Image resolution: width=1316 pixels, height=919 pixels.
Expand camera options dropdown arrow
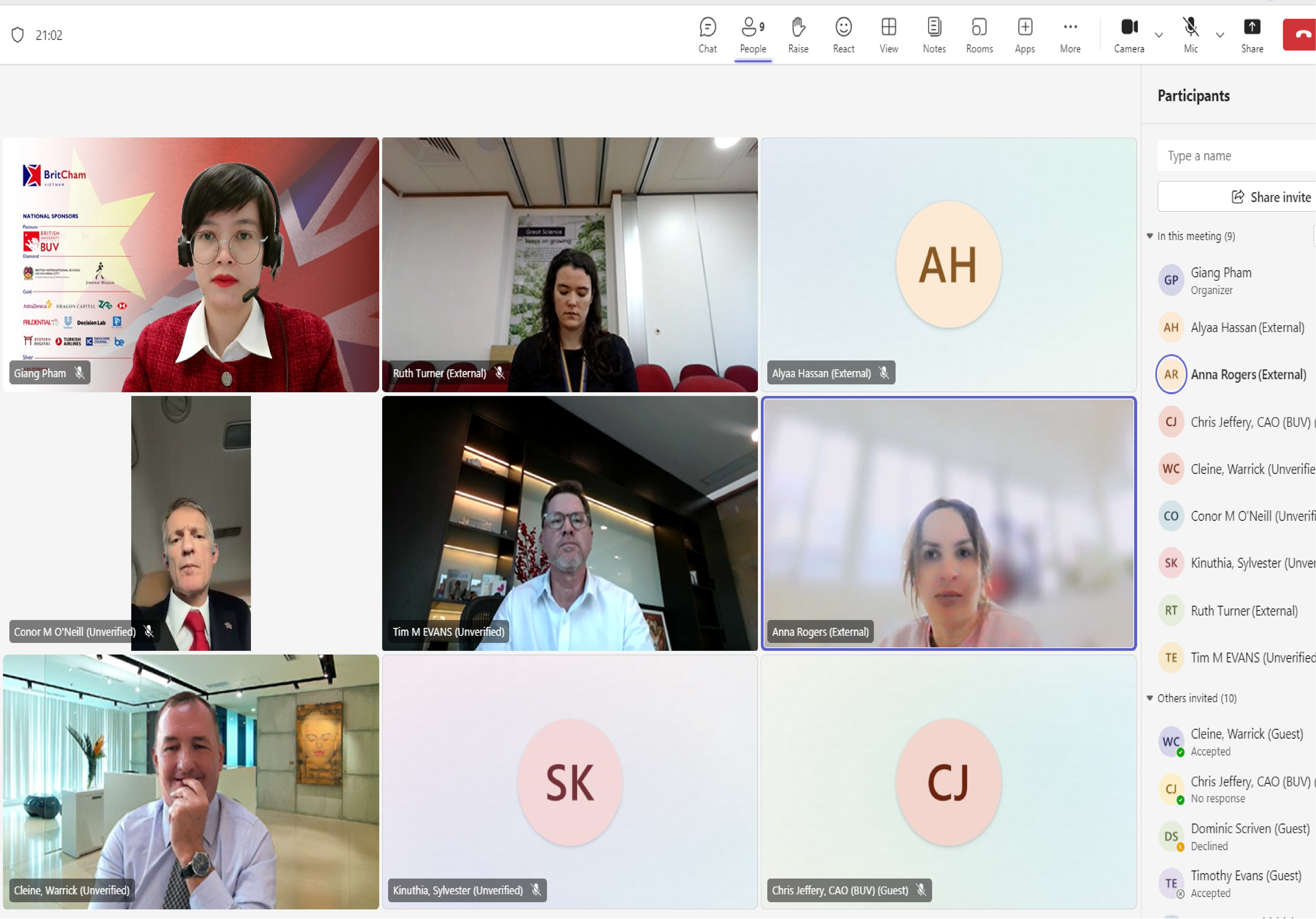1158,35
